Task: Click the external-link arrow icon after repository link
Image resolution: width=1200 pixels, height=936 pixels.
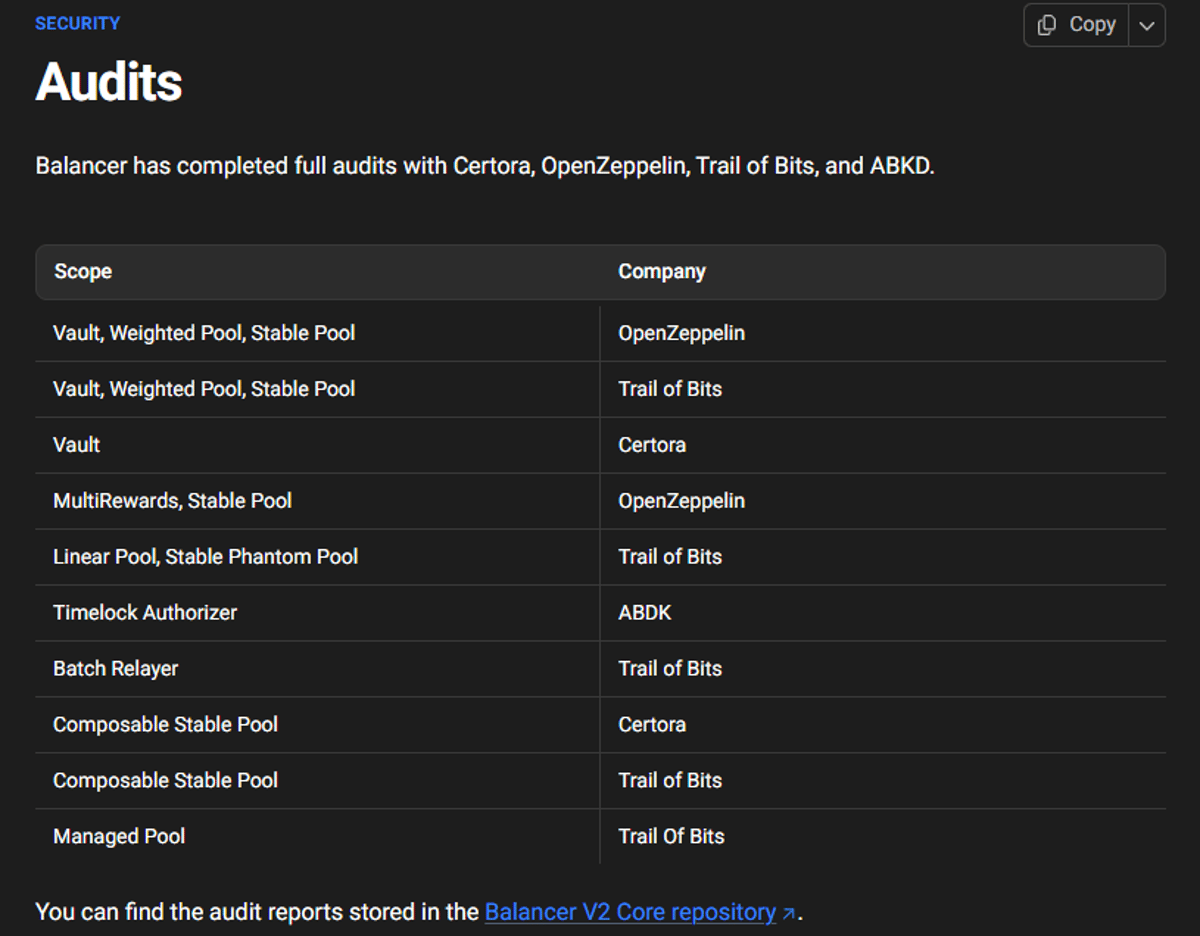Action: pyautogui.click(x=789, y=913)
